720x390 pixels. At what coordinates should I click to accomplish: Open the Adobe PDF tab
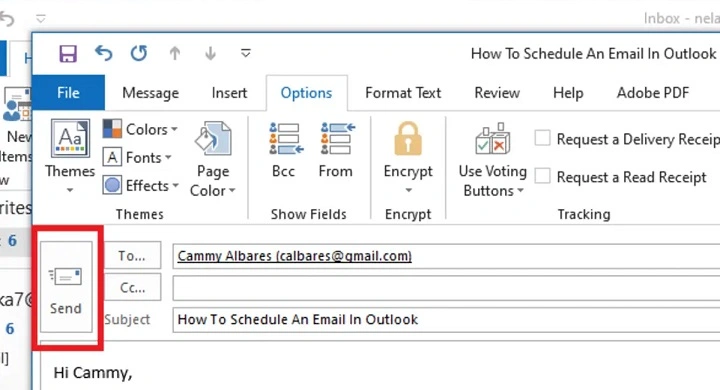click(652, 93)
